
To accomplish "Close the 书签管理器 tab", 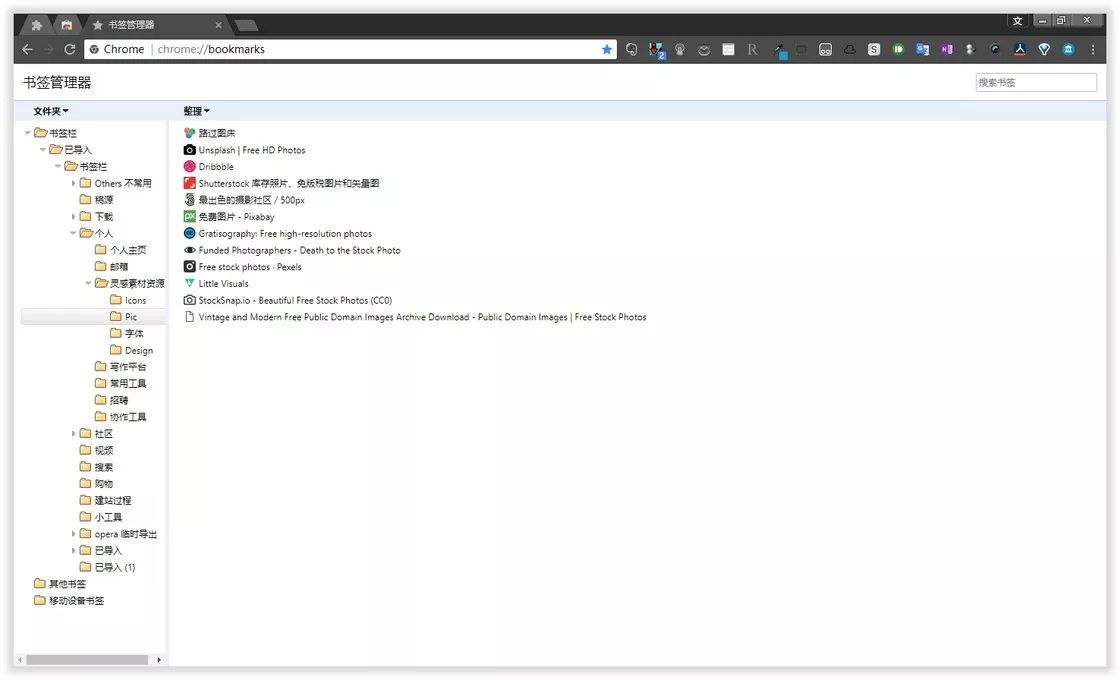I will (x=219, y=25).
